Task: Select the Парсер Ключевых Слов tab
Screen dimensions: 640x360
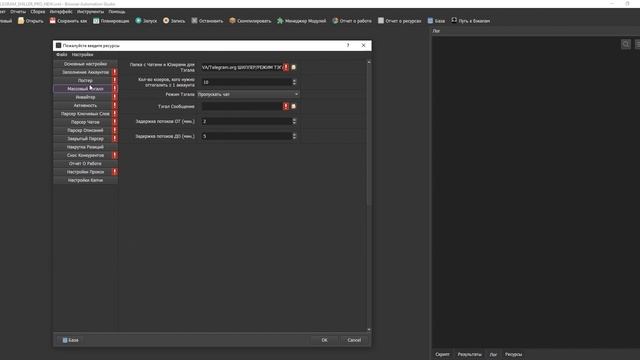Action: click(x=85, y=114)
